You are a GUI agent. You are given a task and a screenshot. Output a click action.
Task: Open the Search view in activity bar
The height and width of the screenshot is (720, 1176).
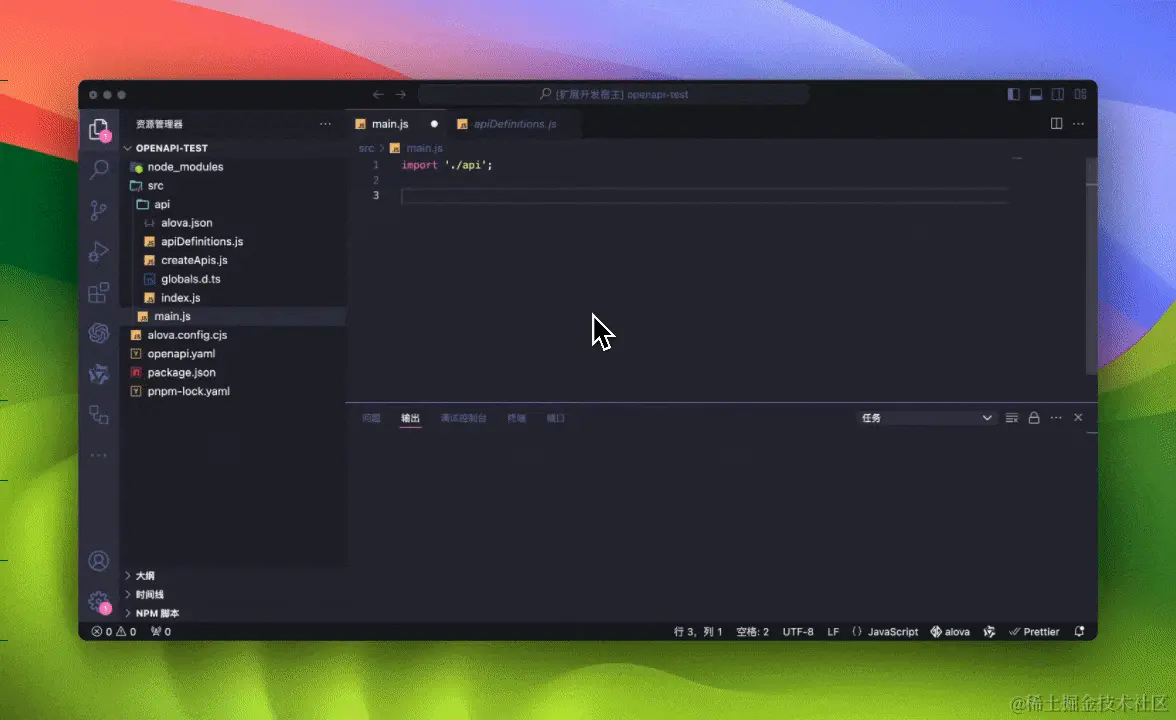click(x=98, y=170)
